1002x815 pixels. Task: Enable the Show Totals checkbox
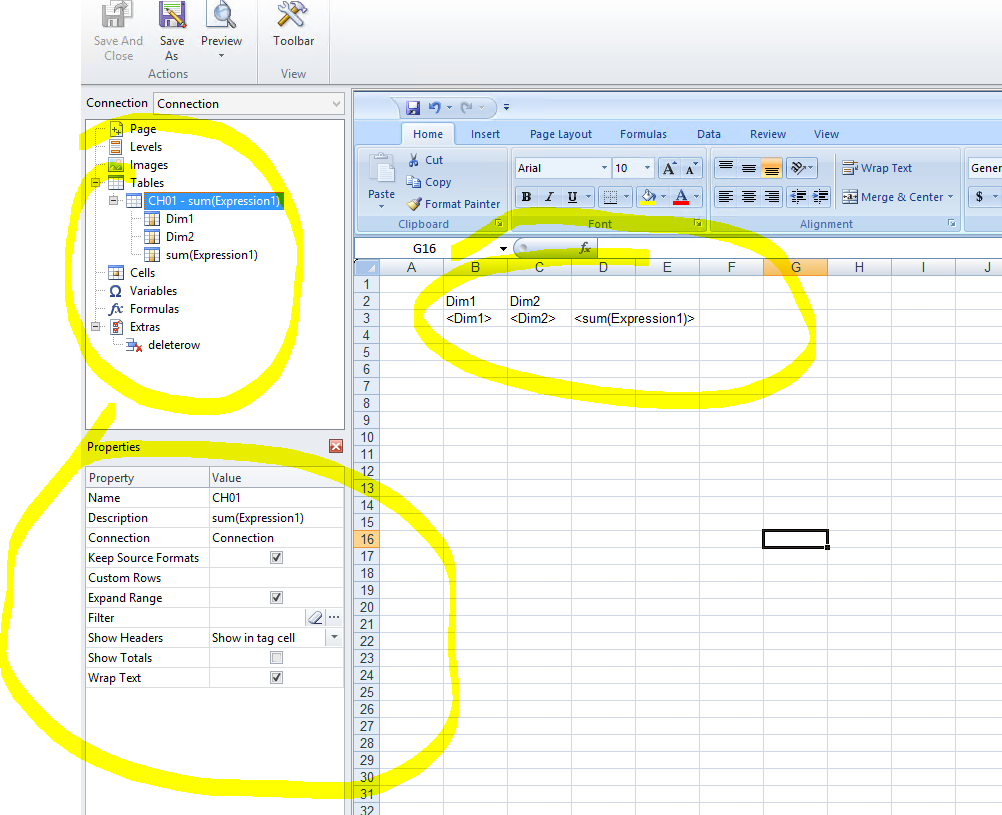[x=277, y=658]
